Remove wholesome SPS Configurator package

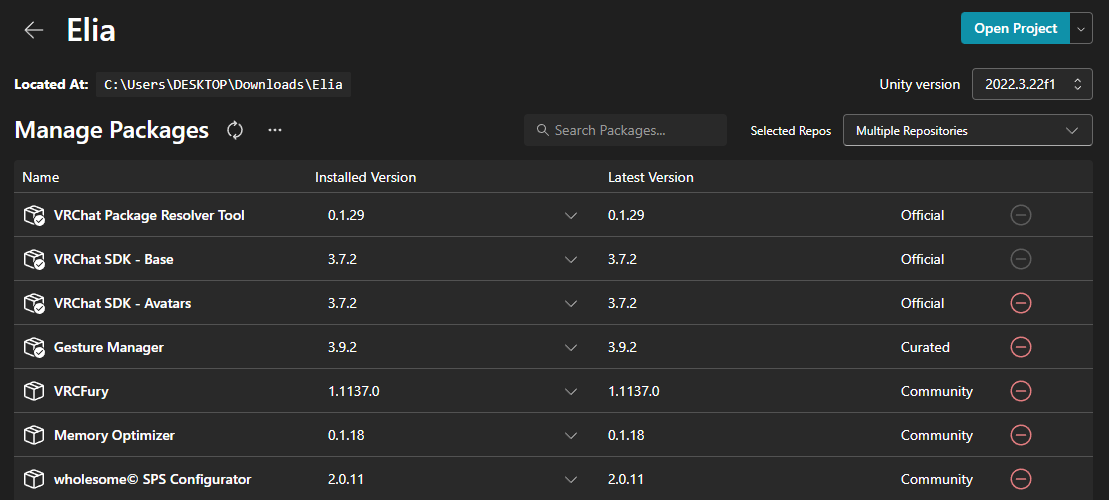click(x=1020, y=479)
